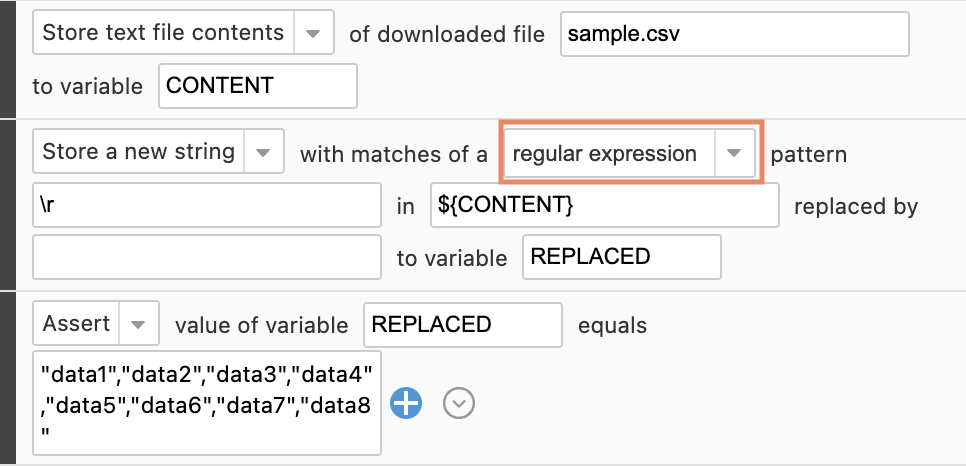
Task: Click the REPLACED field after 'to variable'
Action: click(x=622, y=257)
